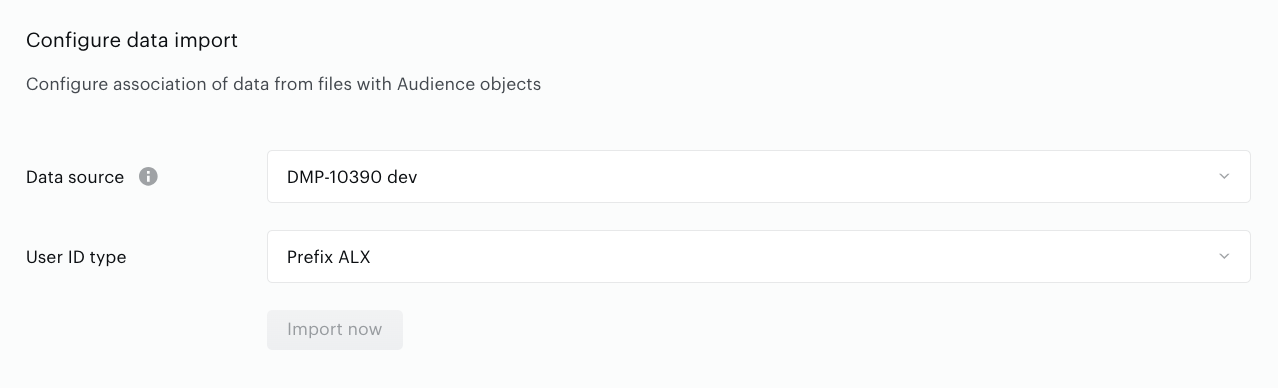Click the 'ALX' text in User ID type
Viewport: 1278px width, 388px height.
[x=355, y=257]
